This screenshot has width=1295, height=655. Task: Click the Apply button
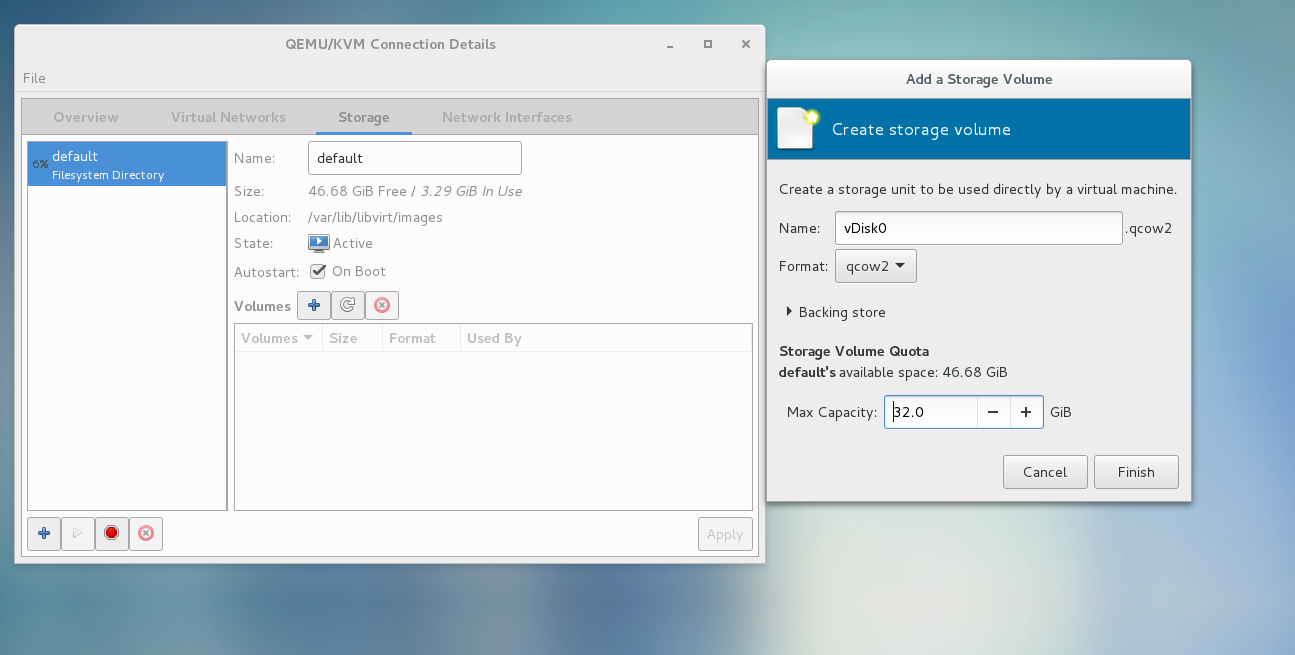click(725, 534)
